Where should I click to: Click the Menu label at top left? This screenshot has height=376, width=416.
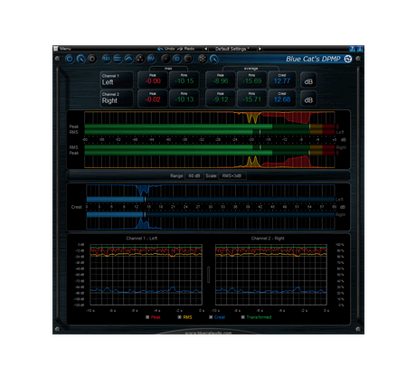click(65, 49)
